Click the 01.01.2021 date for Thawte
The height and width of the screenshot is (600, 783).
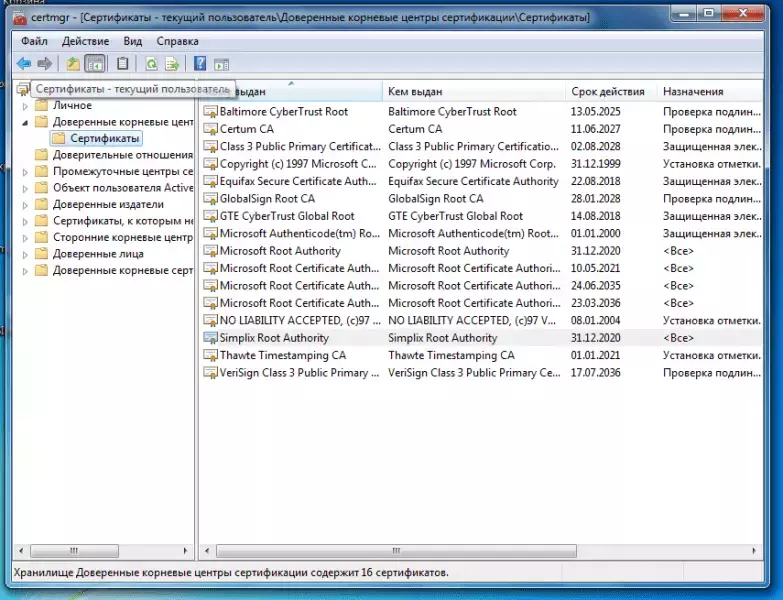point(595,355)
